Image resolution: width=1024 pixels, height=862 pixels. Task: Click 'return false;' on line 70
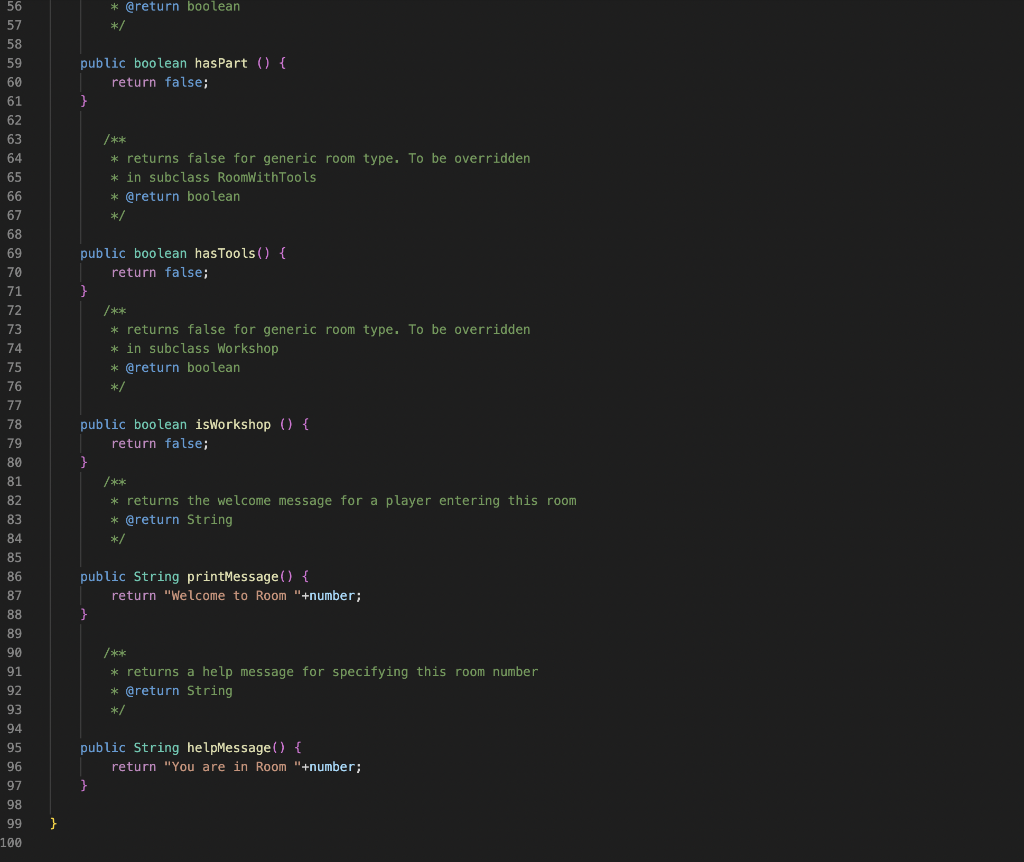tap(160, 272)
